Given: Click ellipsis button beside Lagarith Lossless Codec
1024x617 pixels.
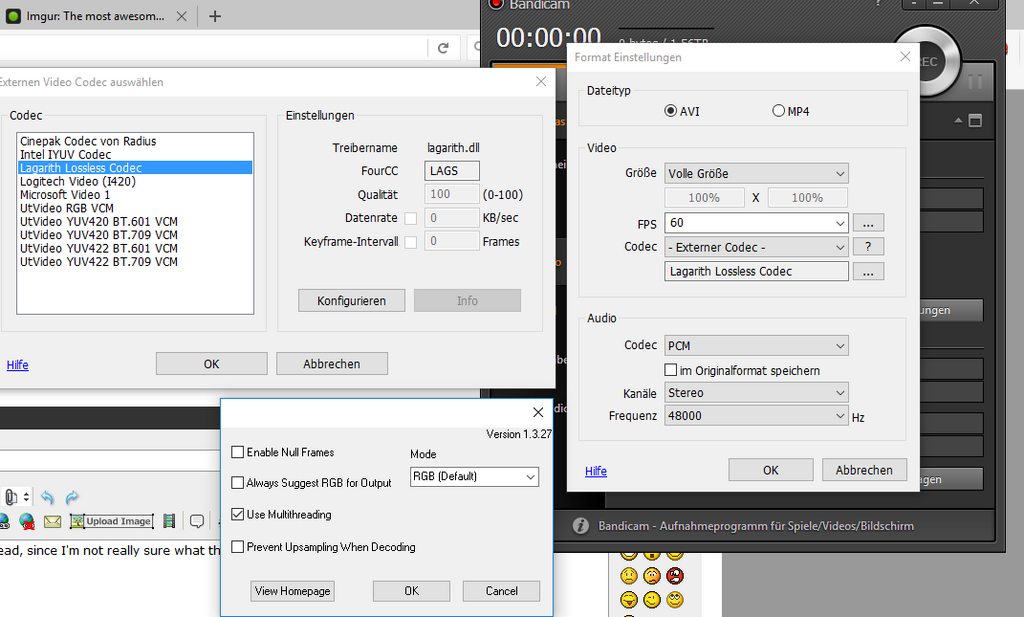Looking at the screenshot, I should click(x=869, y=272).
